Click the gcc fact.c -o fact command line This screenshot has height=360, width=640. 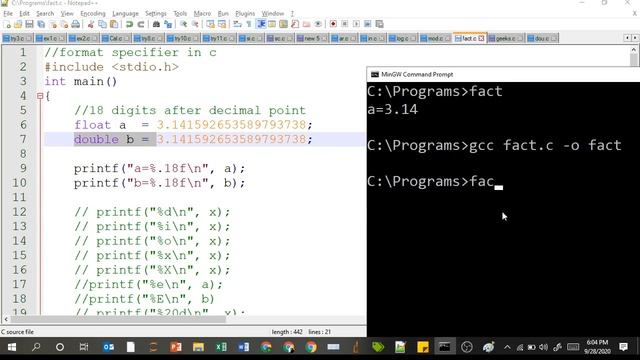(494, 146)
